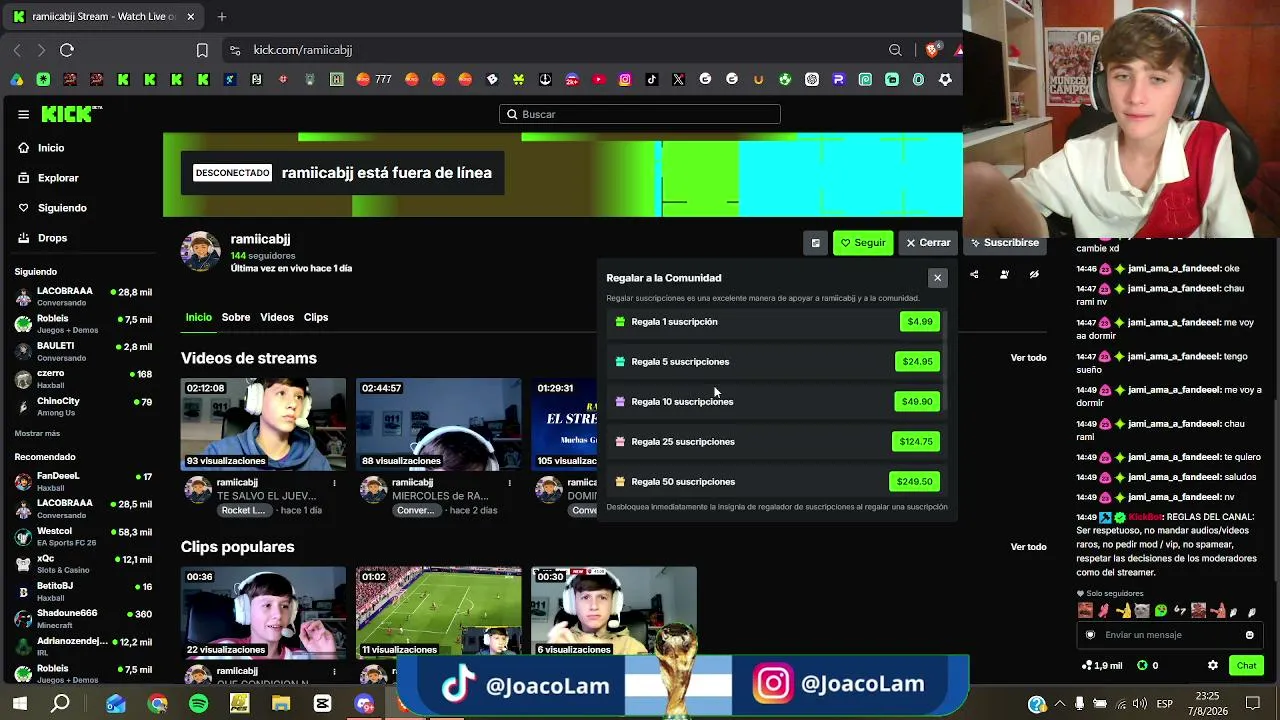Open the Kicks balance icon showing 0
This screenshot has width=1280, height=720.
pos(1148,665)
